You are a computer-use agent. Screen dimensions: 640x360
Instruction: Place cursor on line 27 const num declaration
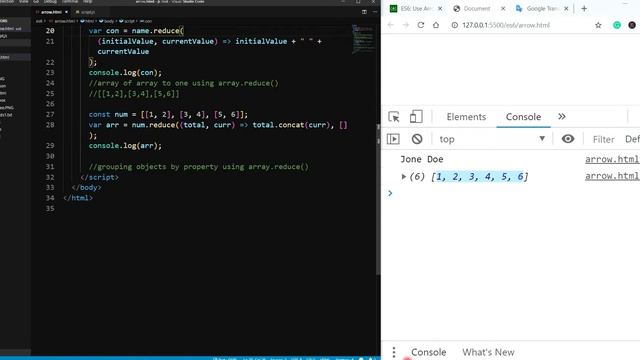(168, 114)
